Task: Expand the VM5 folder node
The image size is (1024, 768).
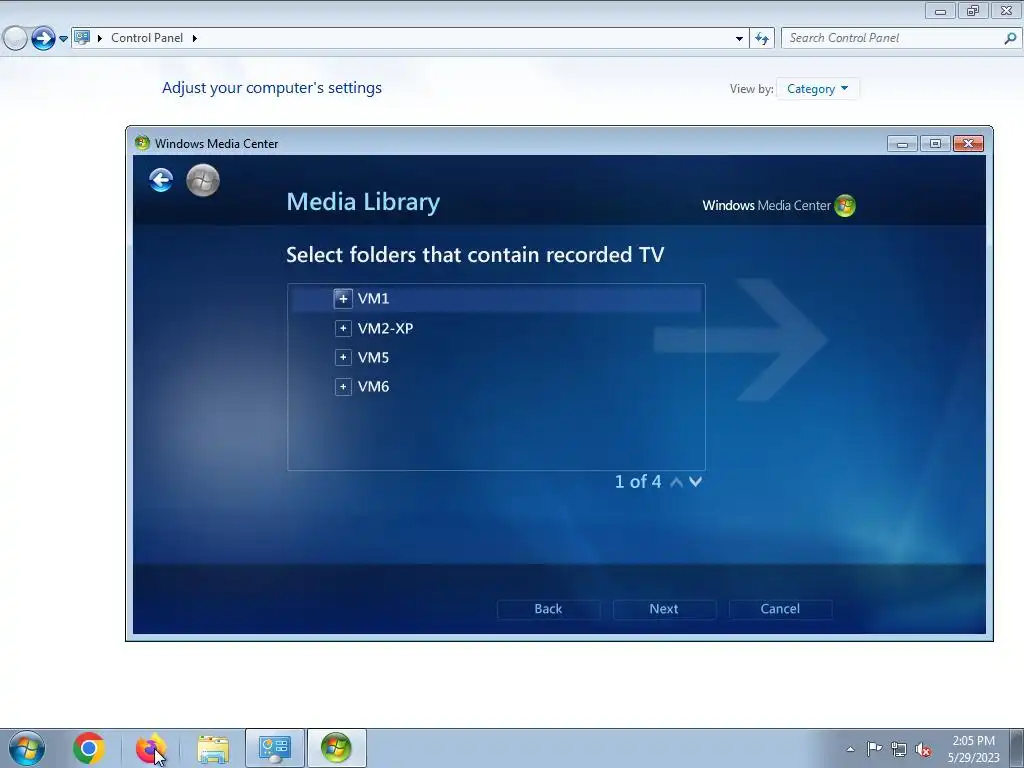Action: [x=343, y=357]
